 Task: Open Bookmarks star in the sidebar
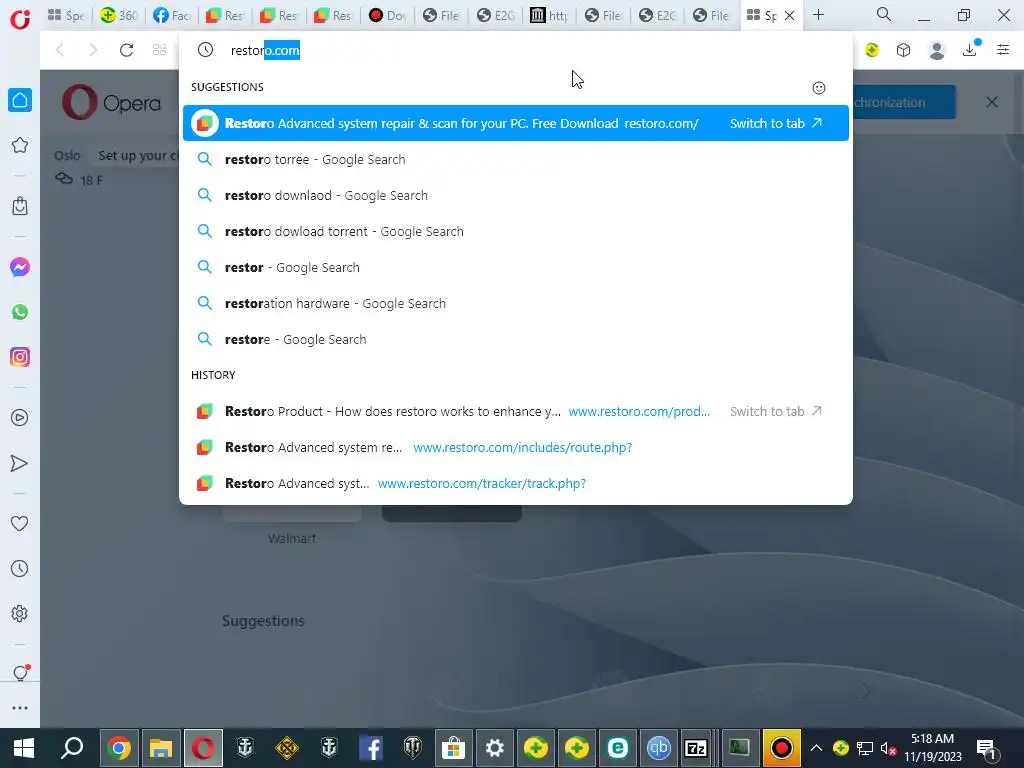pyautogui.click(x=20, y=145)
